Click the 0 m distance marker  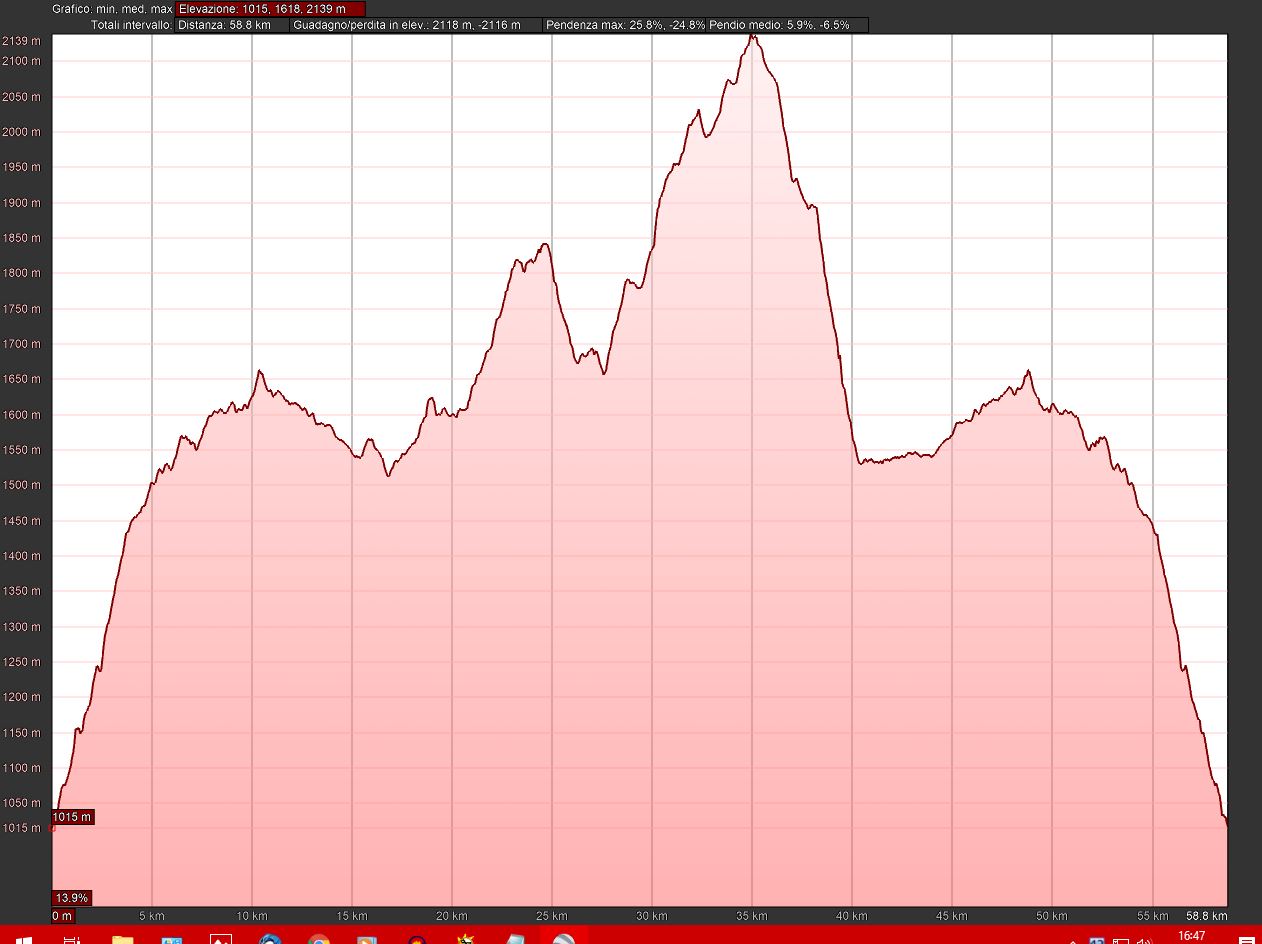tap(62, 915)
